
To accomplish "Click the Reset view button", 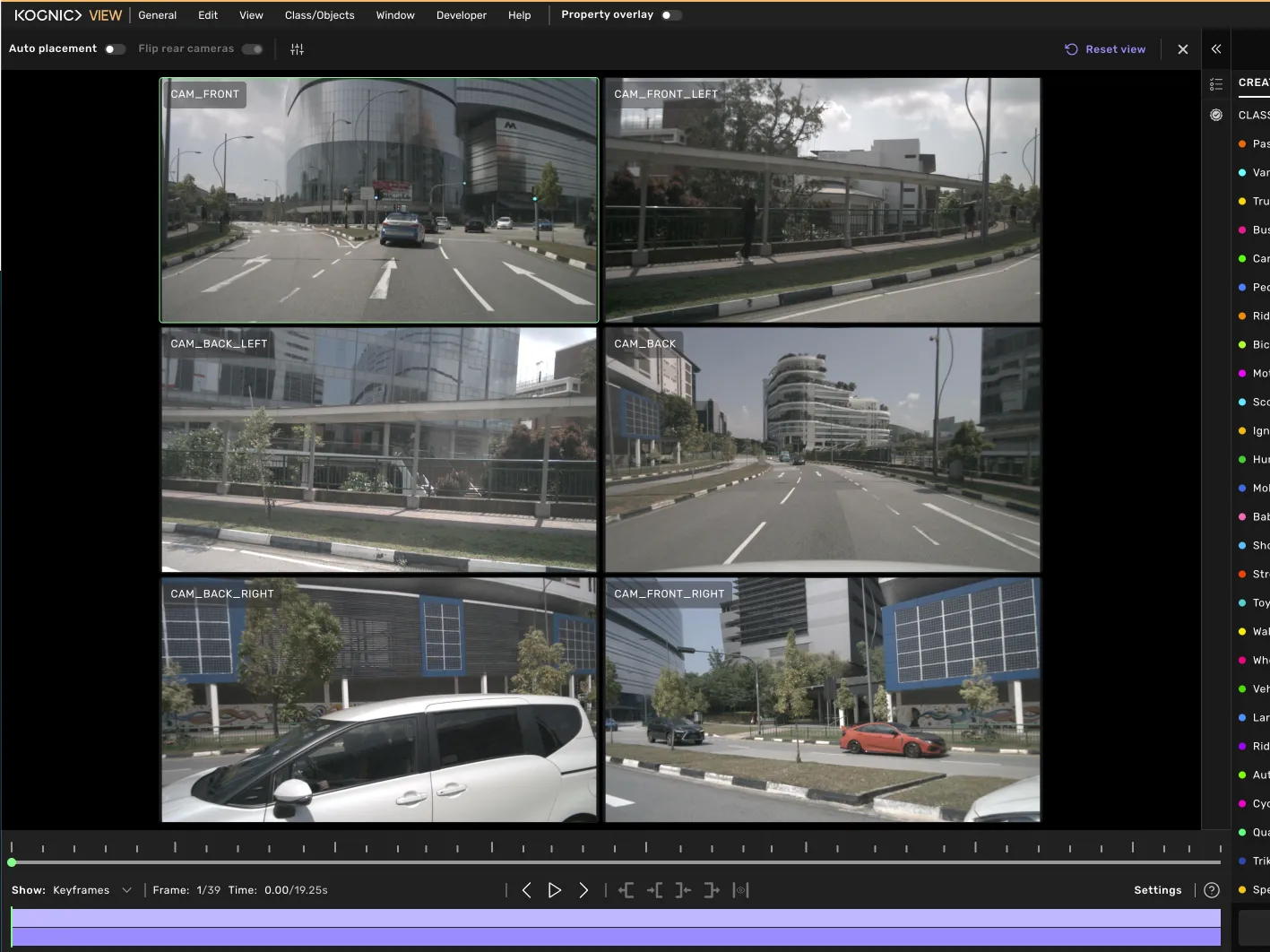I will click(x=1105, y=49).
